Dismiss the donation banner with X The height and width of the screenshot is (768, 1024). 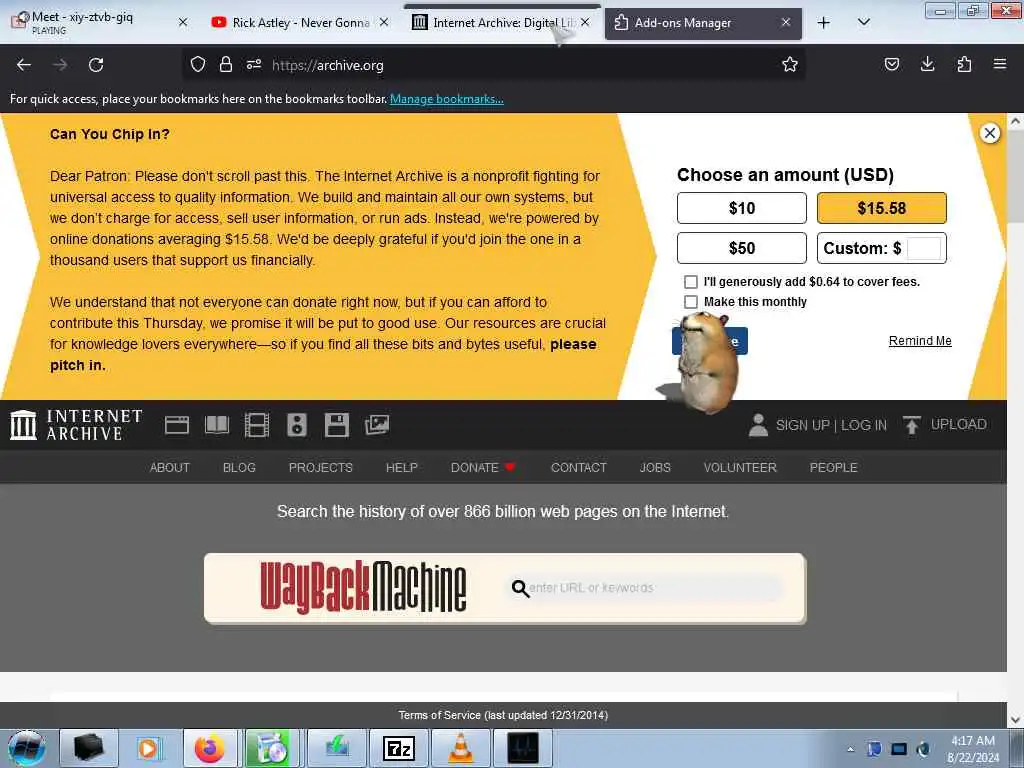pos(990,133)
